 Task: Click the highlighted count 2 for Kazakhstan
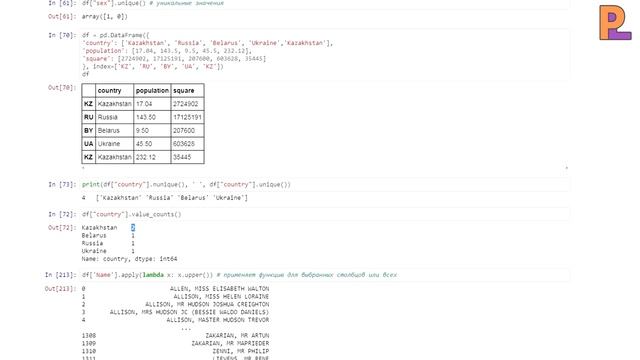(133, 228)
